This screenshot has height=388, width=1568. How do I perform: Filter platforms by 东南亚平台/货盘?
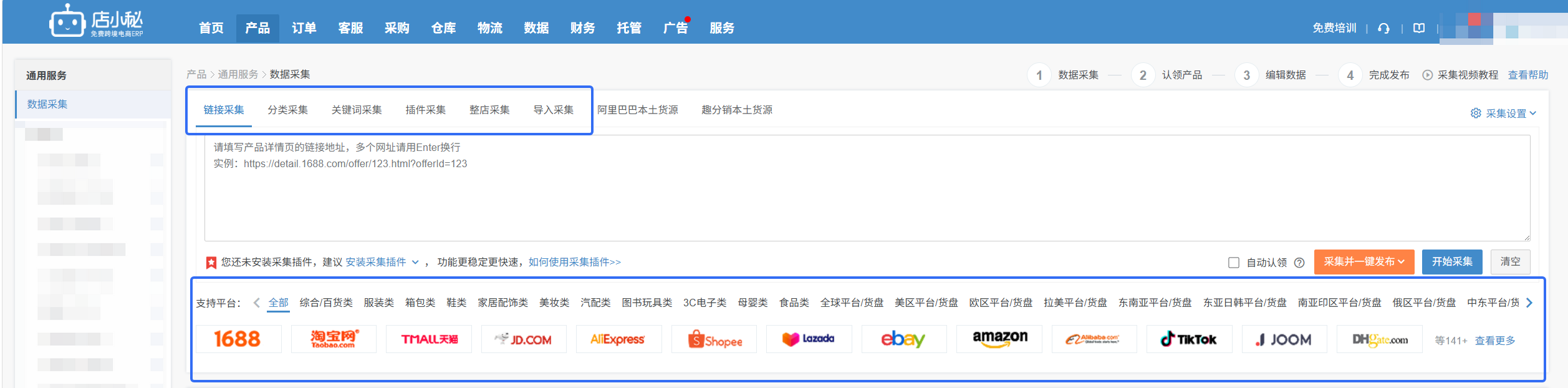(x=1155, y=303)
